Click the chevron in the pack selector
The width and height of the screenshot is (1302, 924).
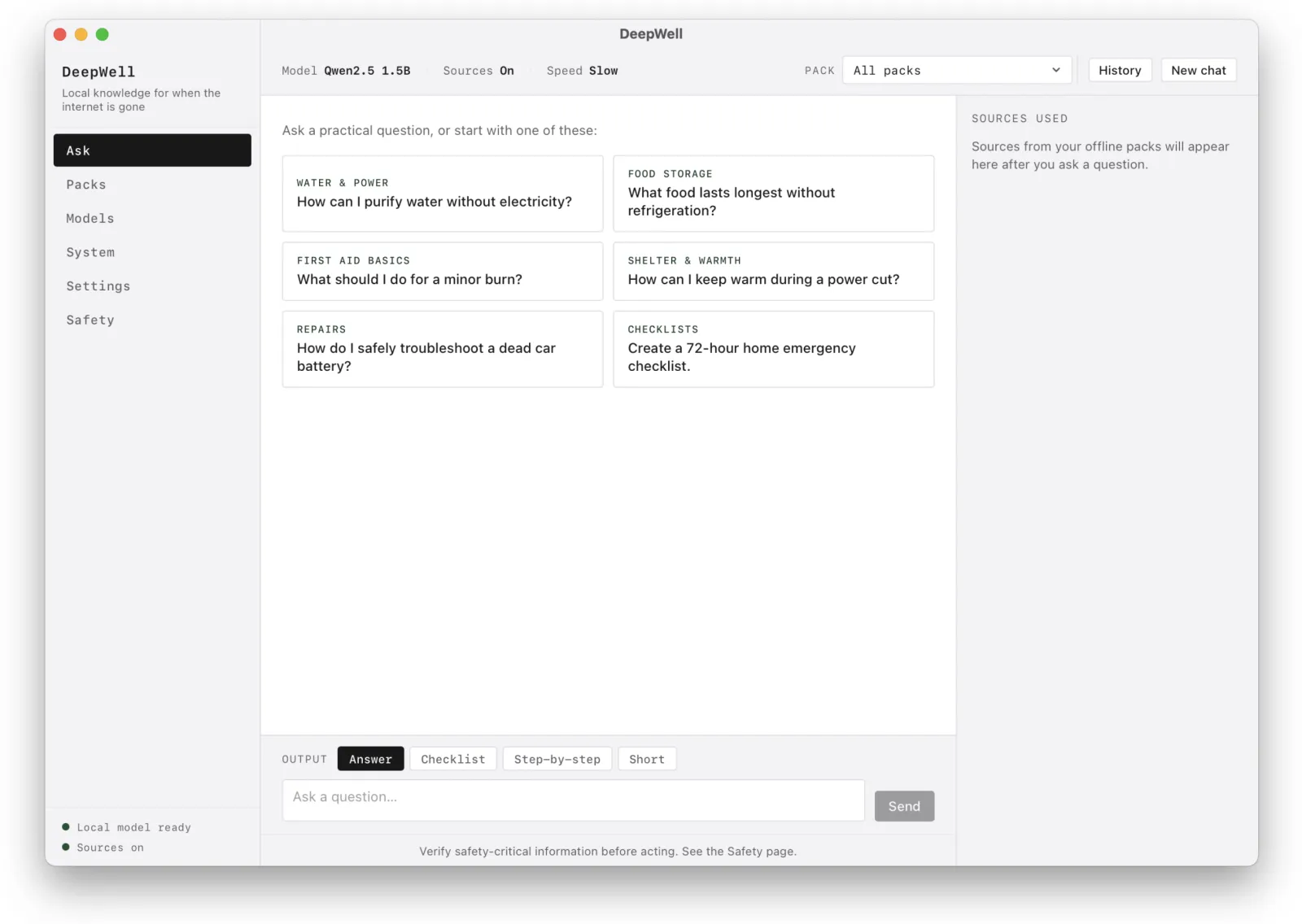pos(1055,70)
